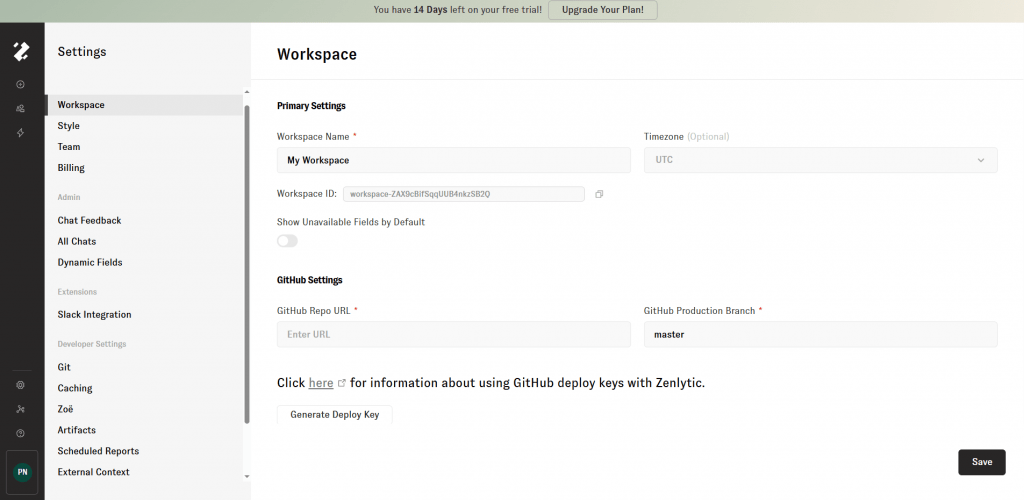The height and width of the screenshot is (500, 1024).
Task: Click the 'GitHub Settings' heading
Action: pos(310,280)
